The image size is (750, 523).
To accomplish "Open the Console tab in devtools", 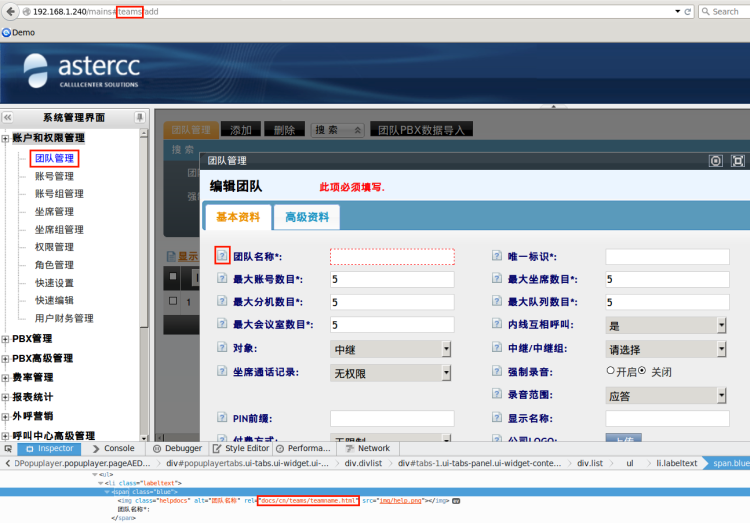I will point(114,448).
